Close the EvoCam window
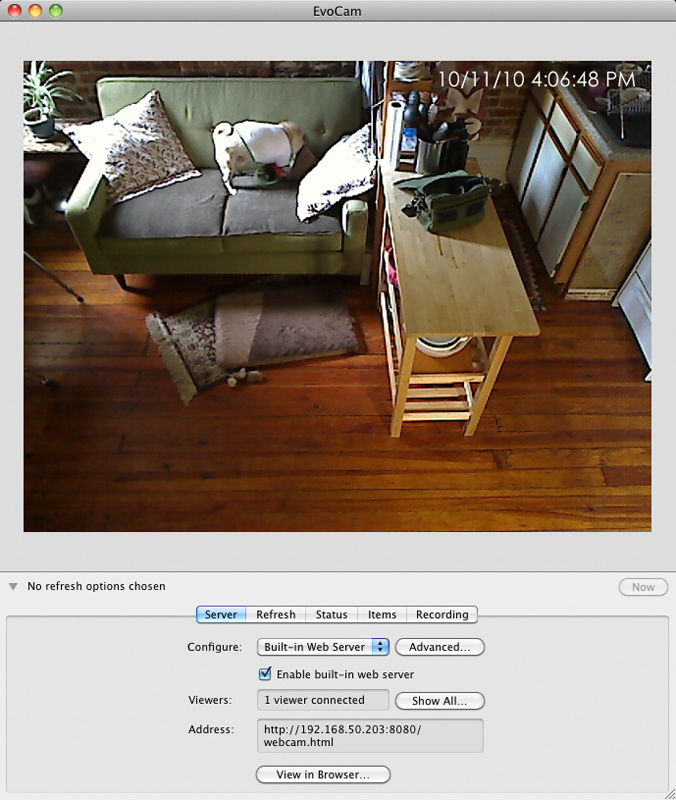This screenshot has width=676, height=800. click(x=15, y=10)
